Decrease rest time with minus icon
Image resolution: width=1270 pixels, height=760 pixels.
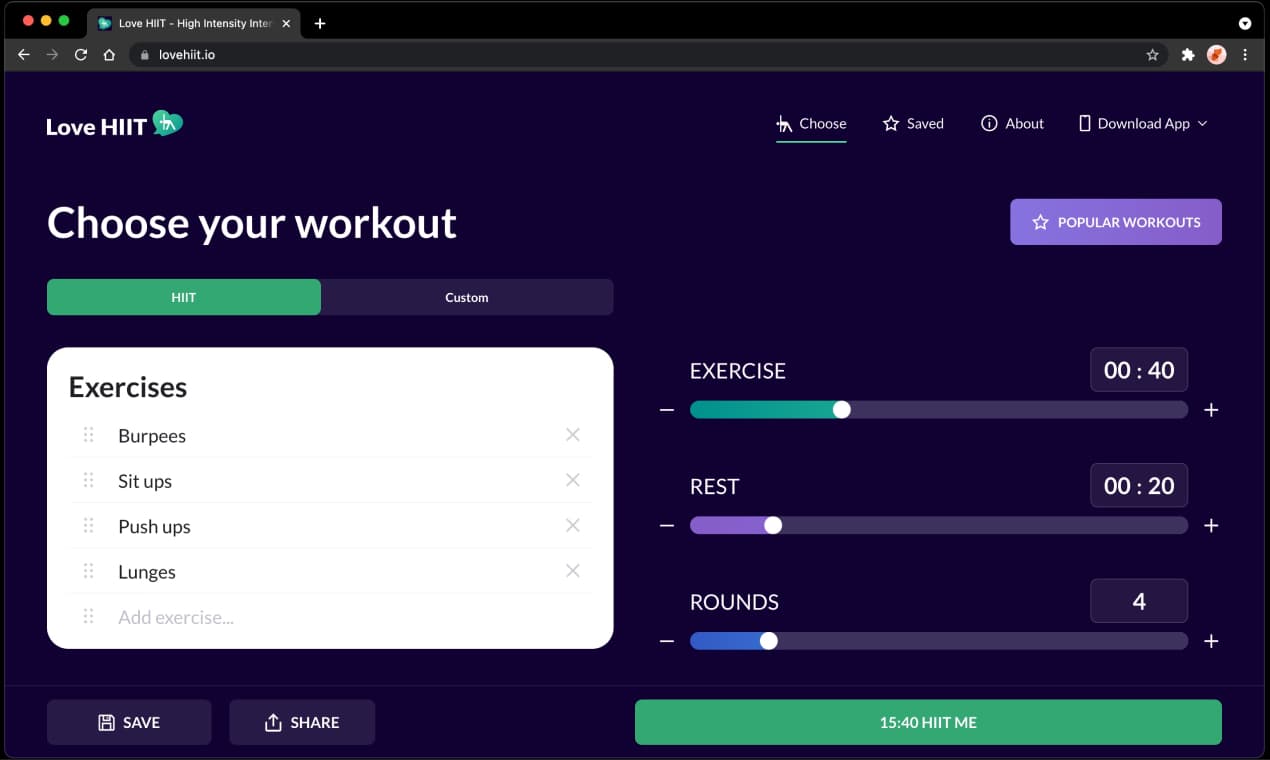(667, 526)
